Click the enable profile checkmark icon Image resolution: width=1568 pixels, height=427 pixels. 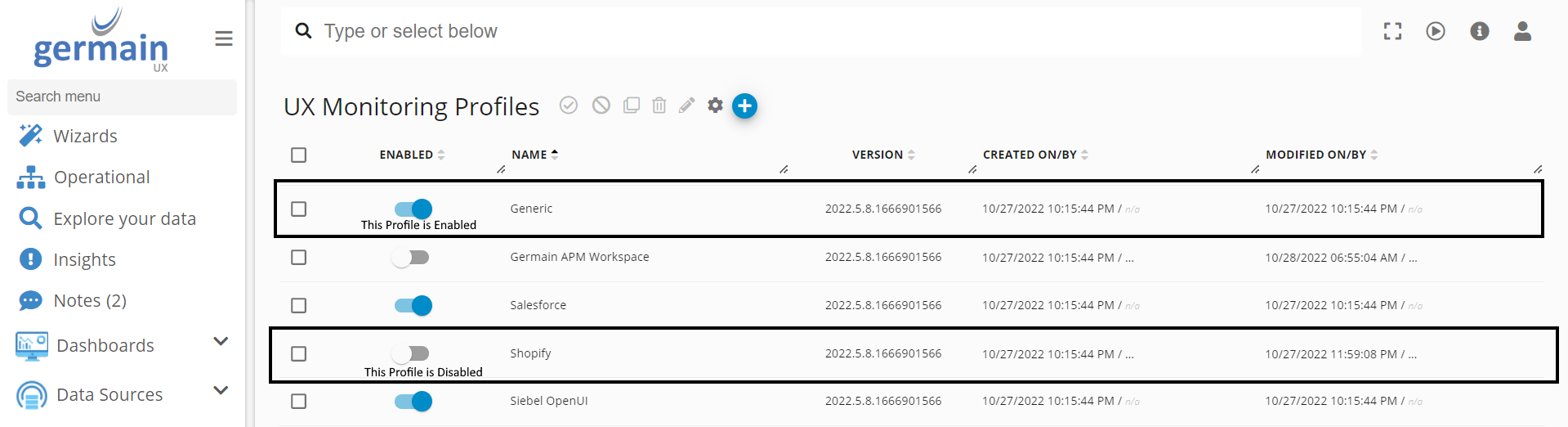click(x=569, y=106)
